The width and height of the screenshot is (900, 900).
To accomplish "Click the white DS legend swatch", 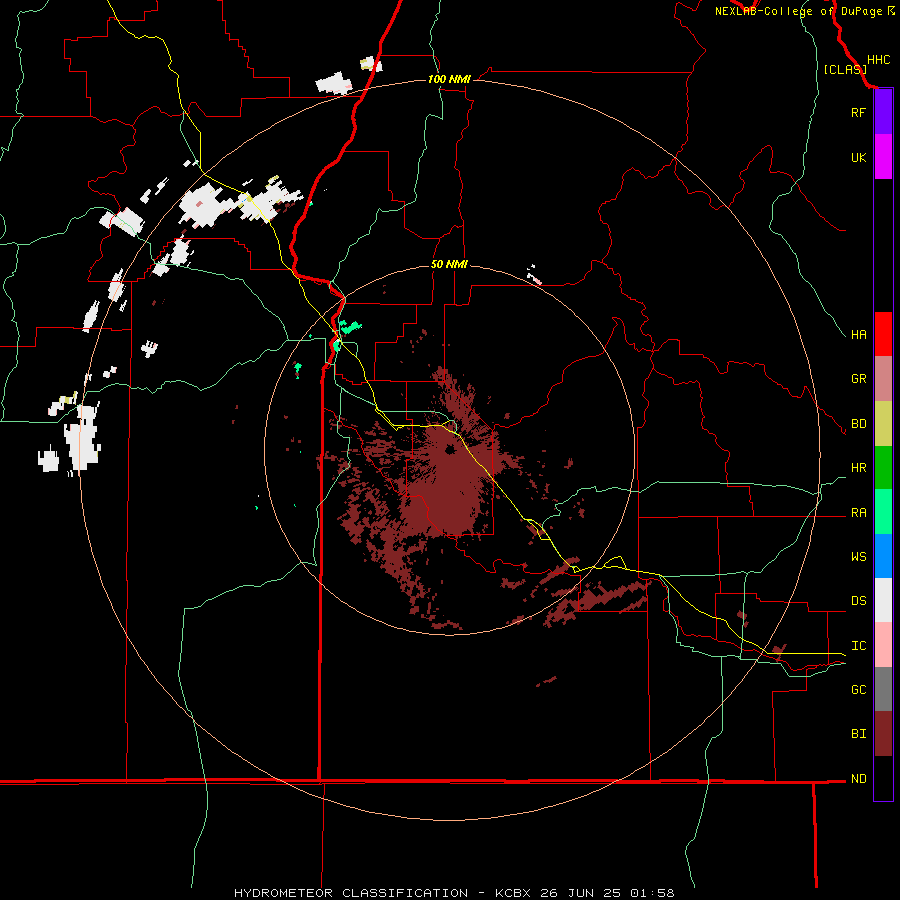I will (883, 600).
